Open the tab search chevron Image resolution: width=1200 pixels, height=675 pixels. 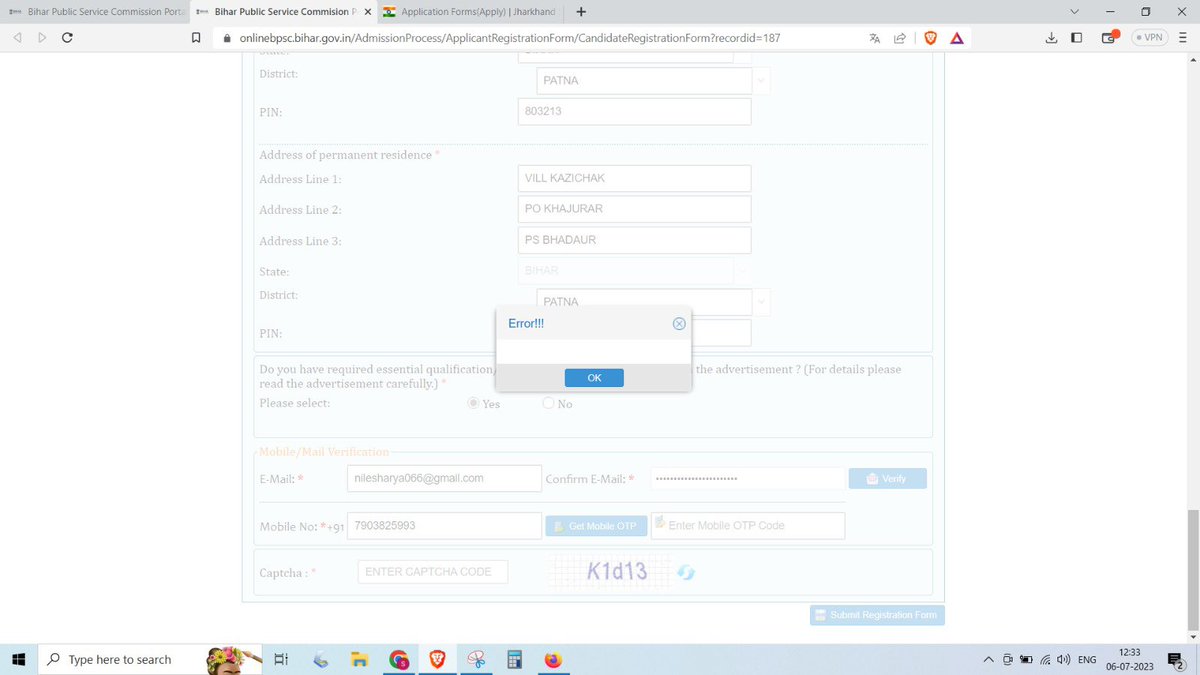coord(1074,12)
